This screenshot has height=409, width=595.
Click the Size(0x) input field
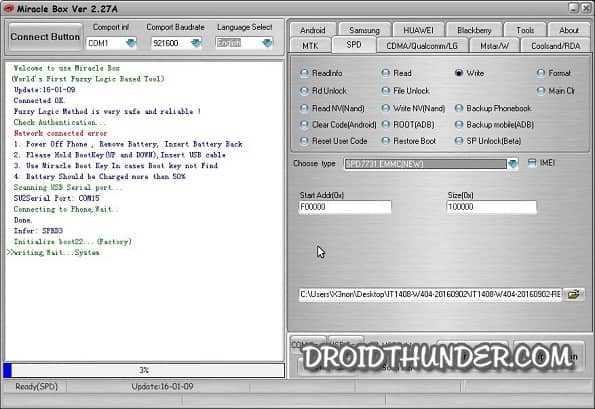492,207
